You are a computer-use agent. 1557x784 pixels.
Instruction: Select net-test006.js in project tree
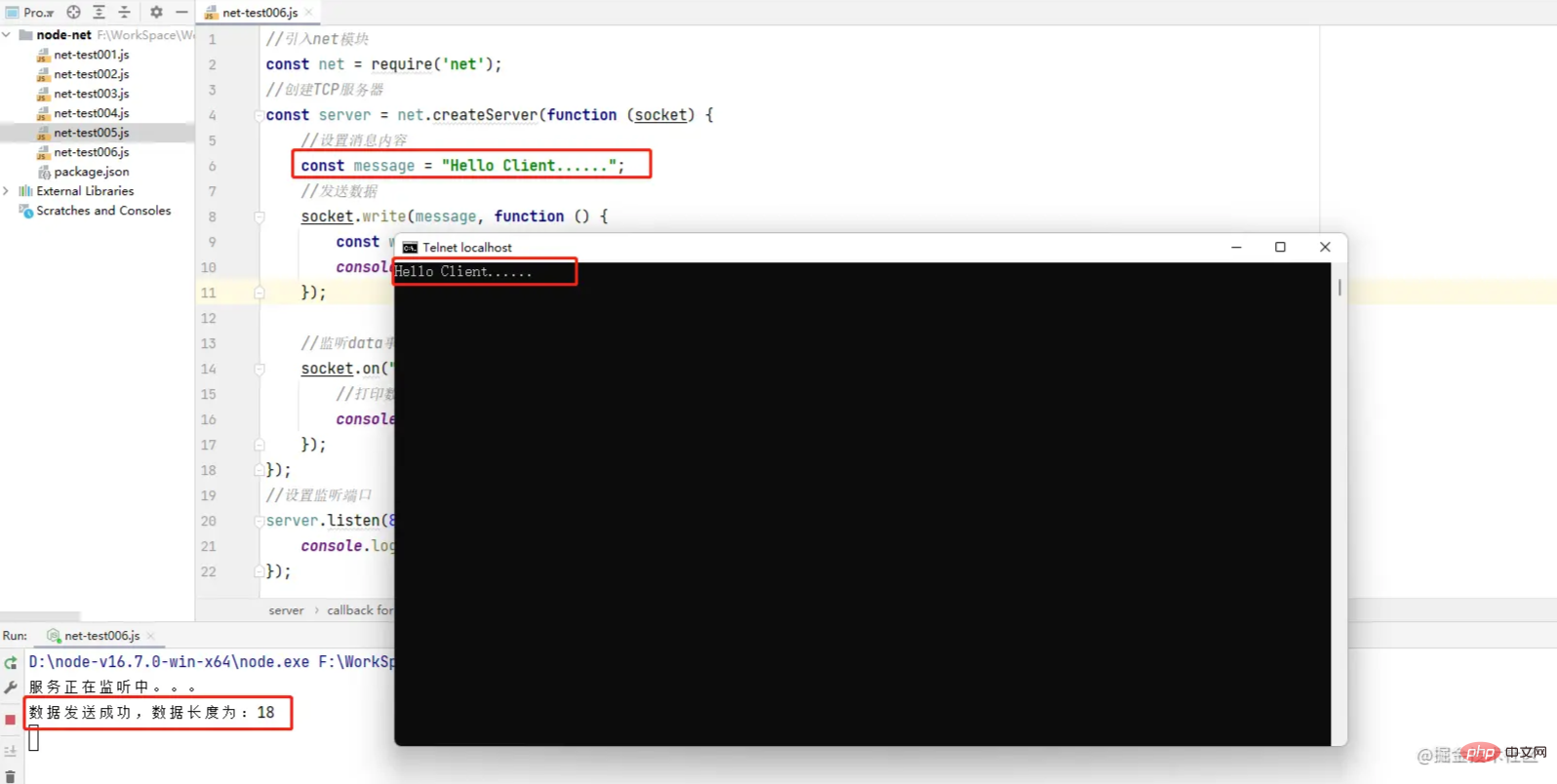(91, 152)
